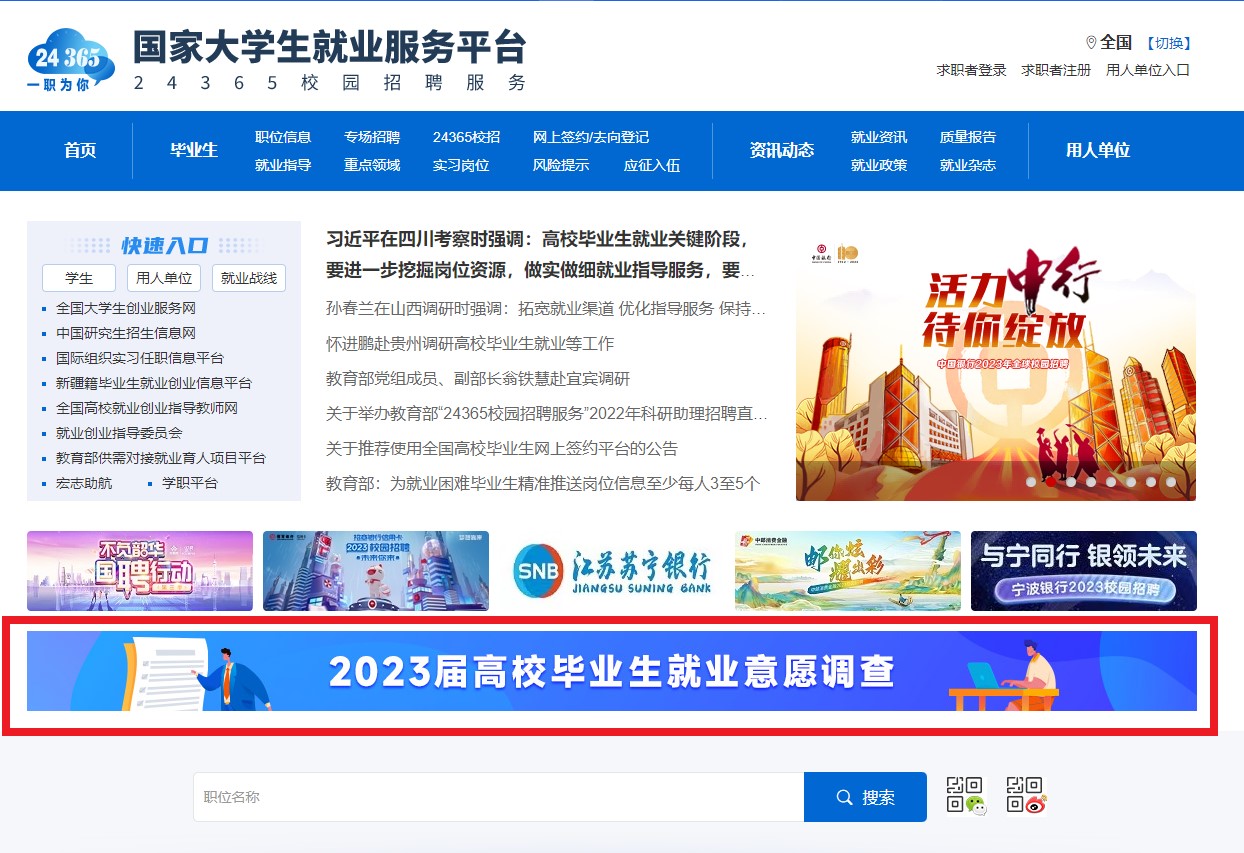Click the 求职者登录 link
The width and height of the screenshot is (1244, 853).
tap(971, 70)
